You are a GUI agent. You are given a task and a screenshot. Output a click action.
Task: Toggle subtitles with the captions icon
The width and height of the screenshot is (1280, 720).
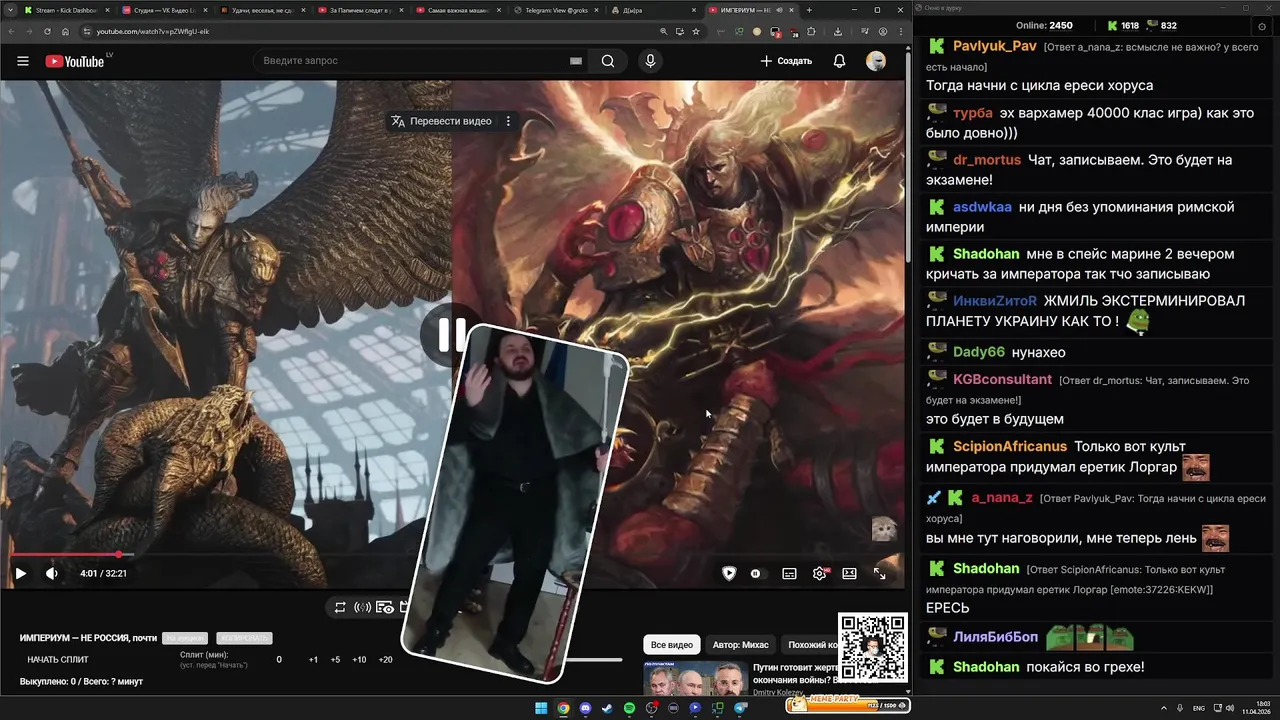(789, 573)
